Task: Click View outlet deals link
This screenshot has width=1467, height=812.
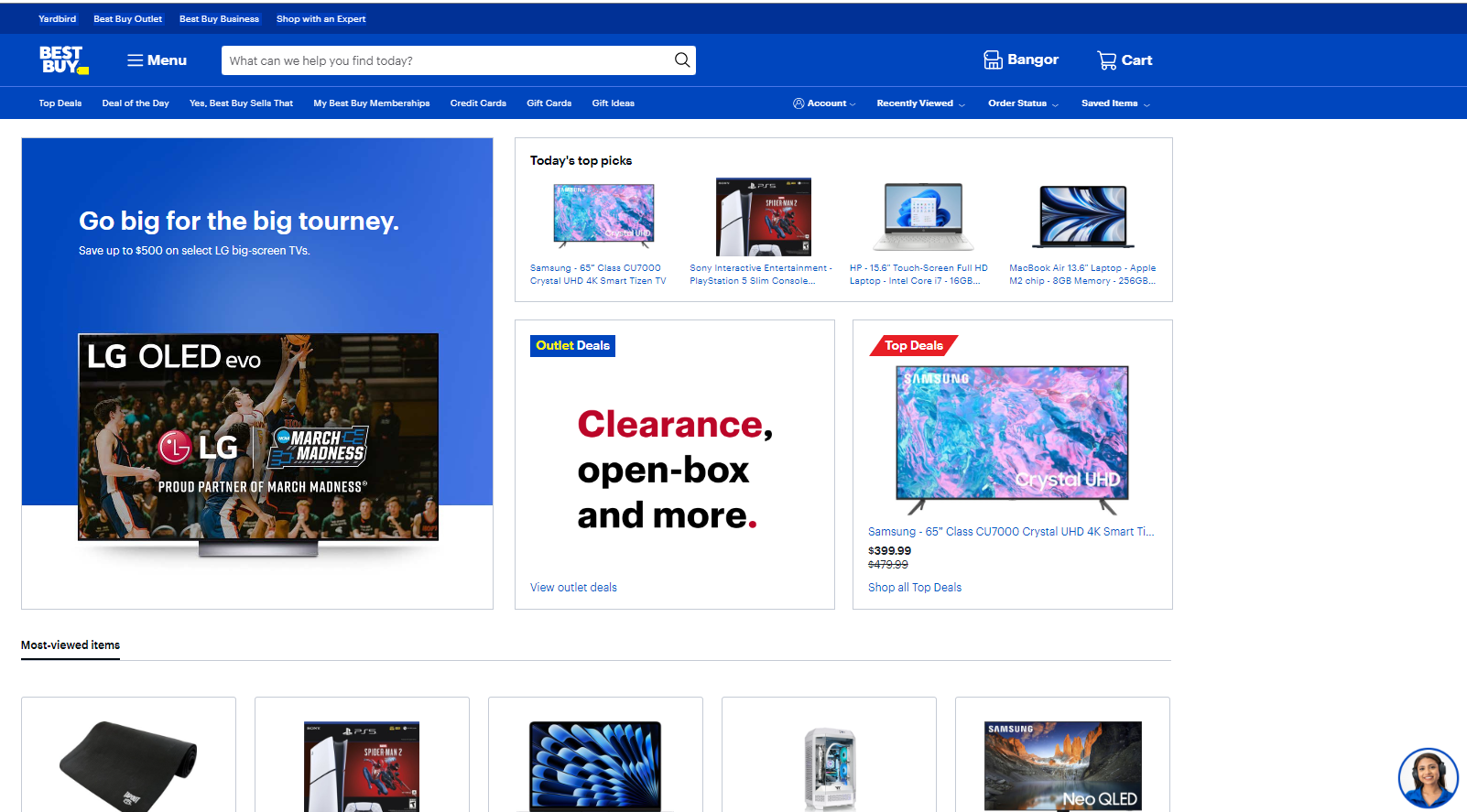Action: point(573,588)
